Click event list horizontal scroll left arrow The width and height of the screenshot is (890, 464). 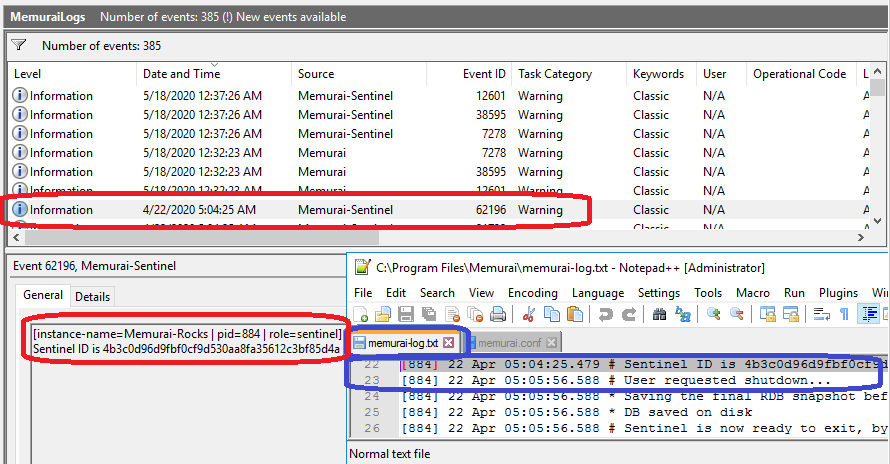coord(16,237)
